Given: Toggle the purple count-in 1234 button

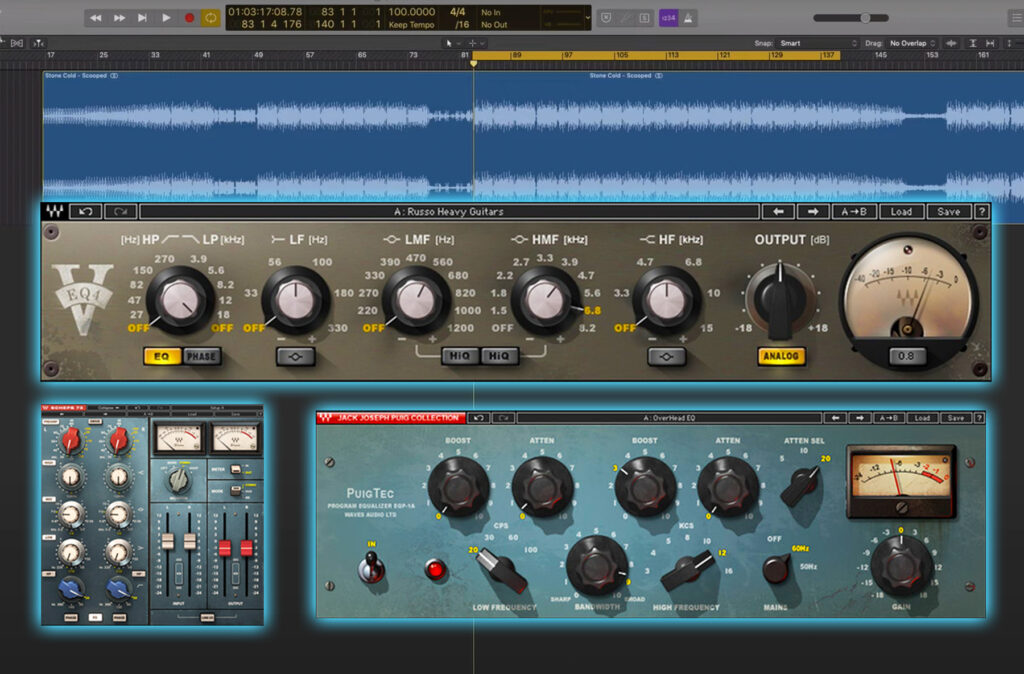Looking at the screenshot, I should (668, 18).
